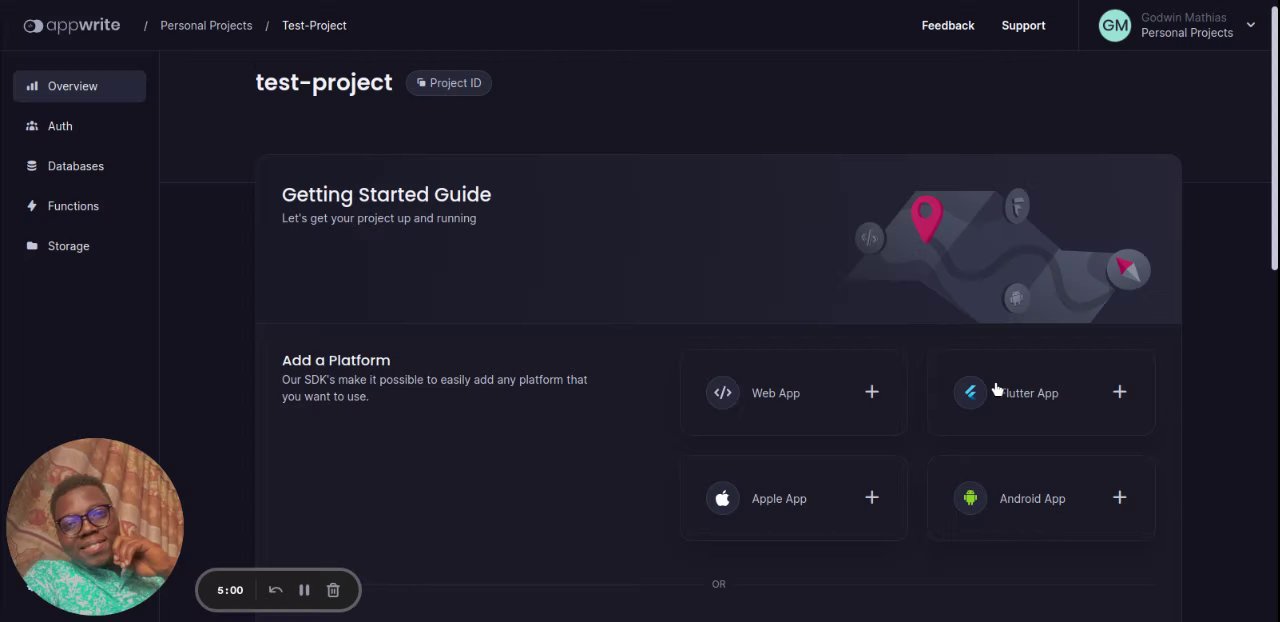Click the Appwrite logo
This screenshot has height=622, width=1280.
coord(72,26)
